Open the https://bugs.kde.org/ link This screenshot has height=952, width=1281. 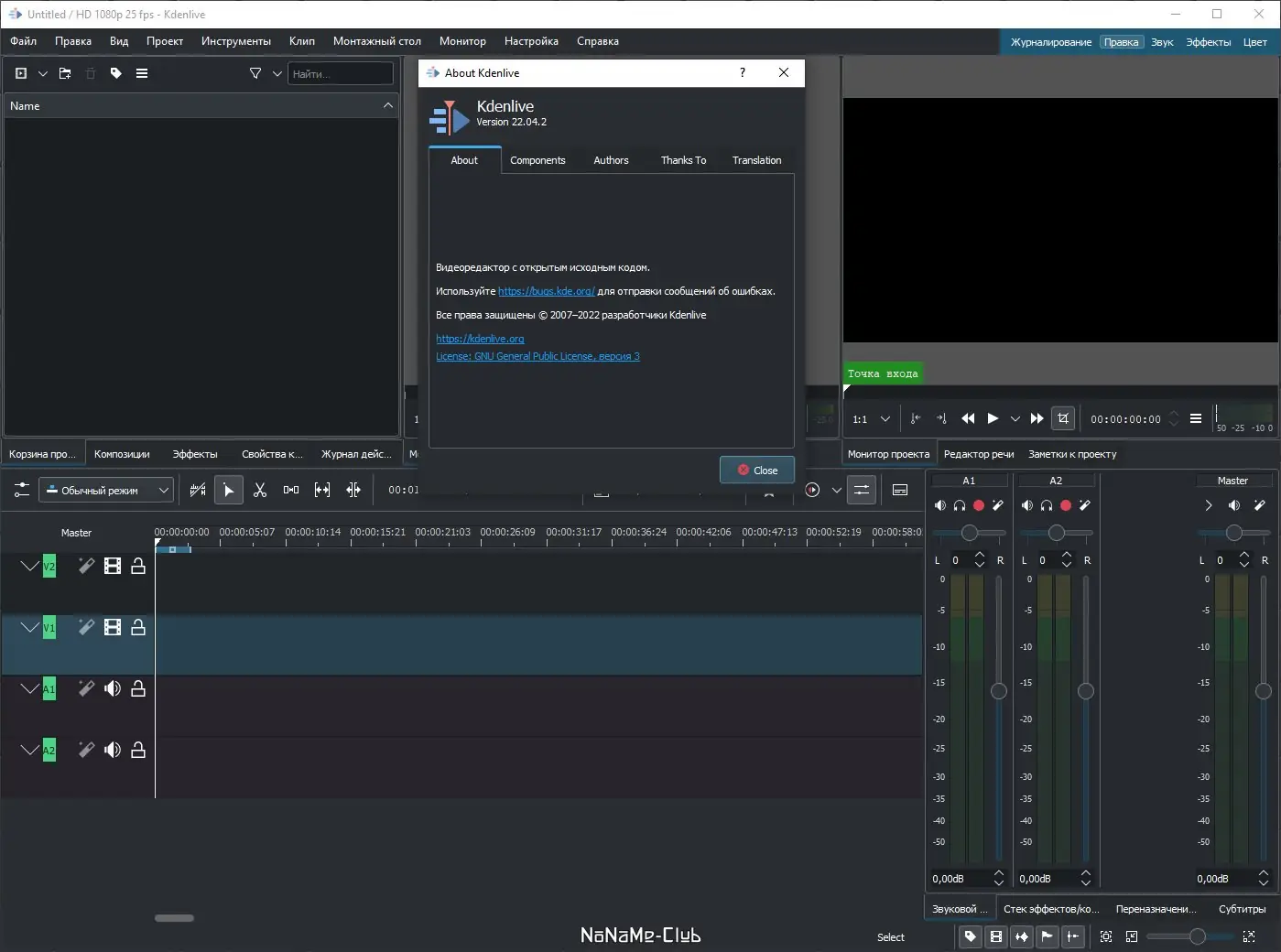[x=547, y=291]
